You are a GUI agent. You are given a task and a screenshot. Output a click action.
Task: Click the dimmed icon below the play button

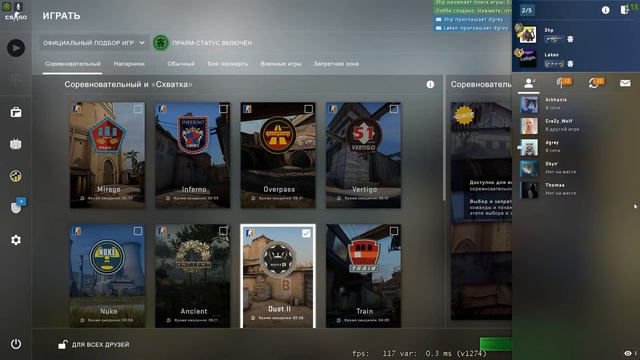coord(16,80)
